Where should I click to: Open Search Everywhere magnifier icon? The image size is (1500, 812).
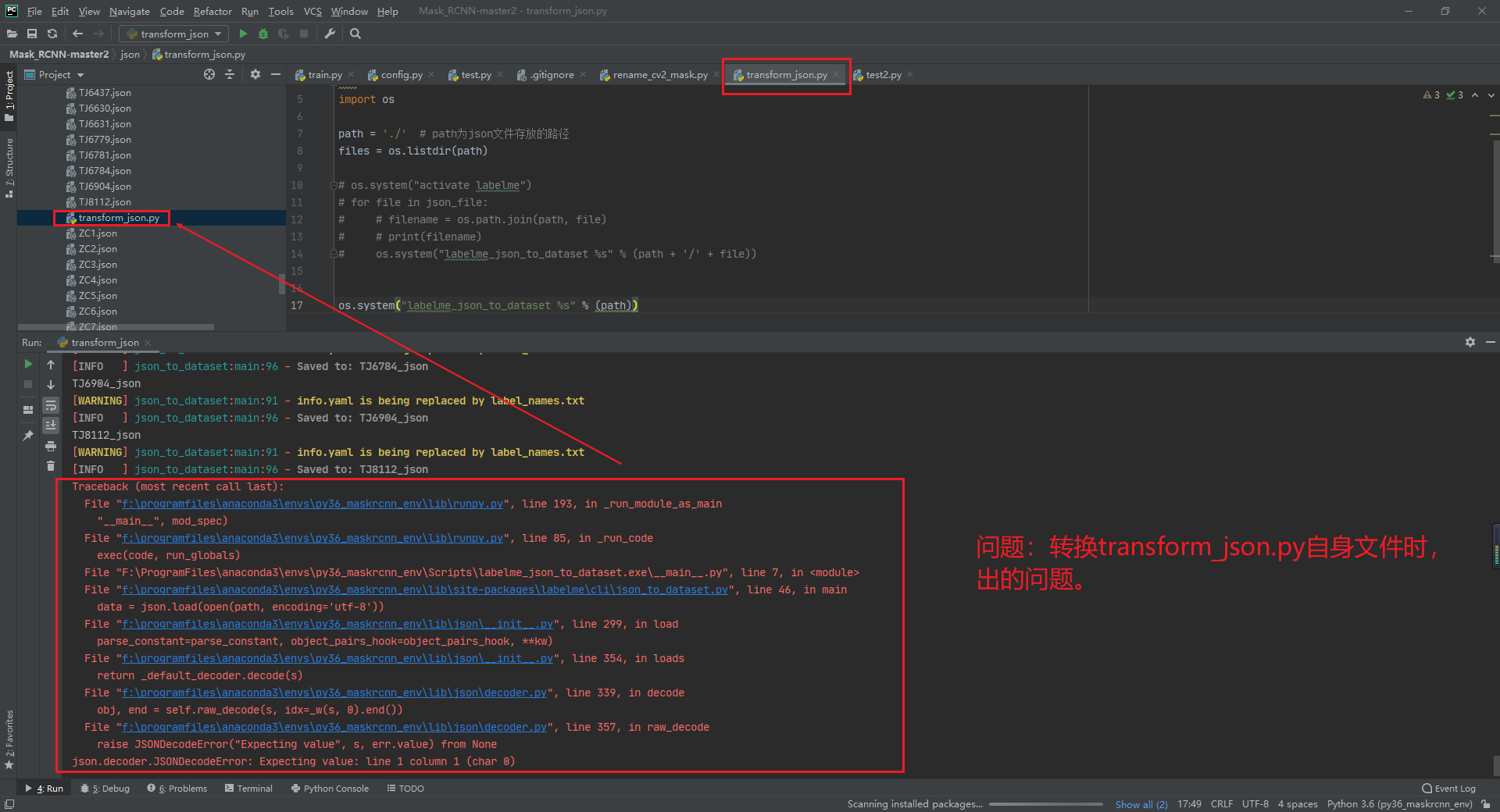point(355,34)
